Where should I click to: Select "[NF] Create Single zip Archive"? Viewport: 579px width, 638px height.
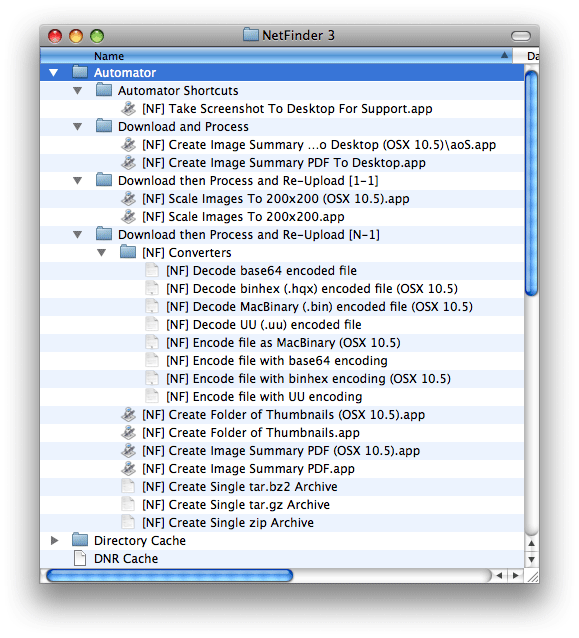(282, 522)
